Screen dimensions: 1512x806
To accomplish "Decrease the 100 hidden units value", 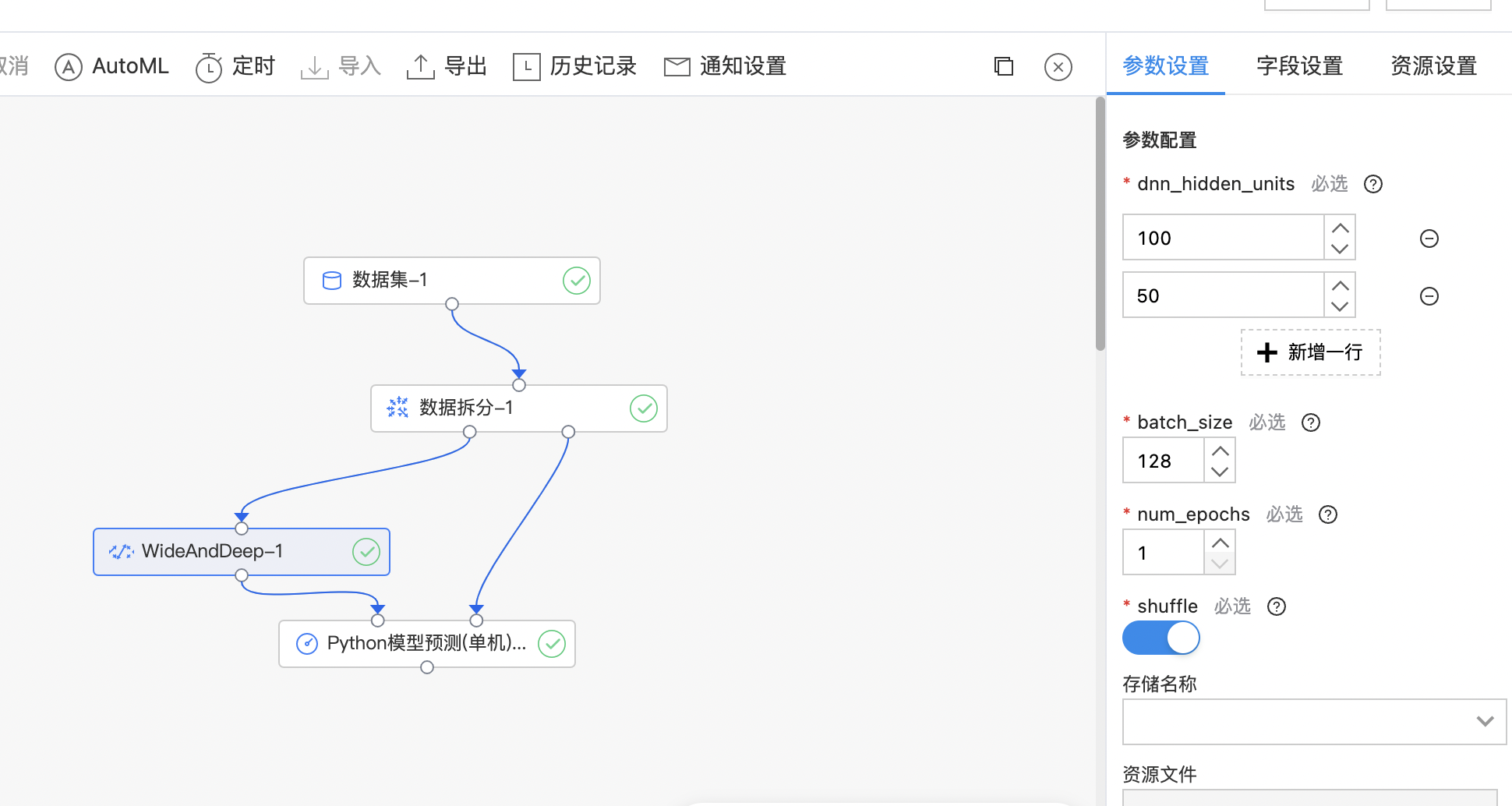I will pos(1339,249).
